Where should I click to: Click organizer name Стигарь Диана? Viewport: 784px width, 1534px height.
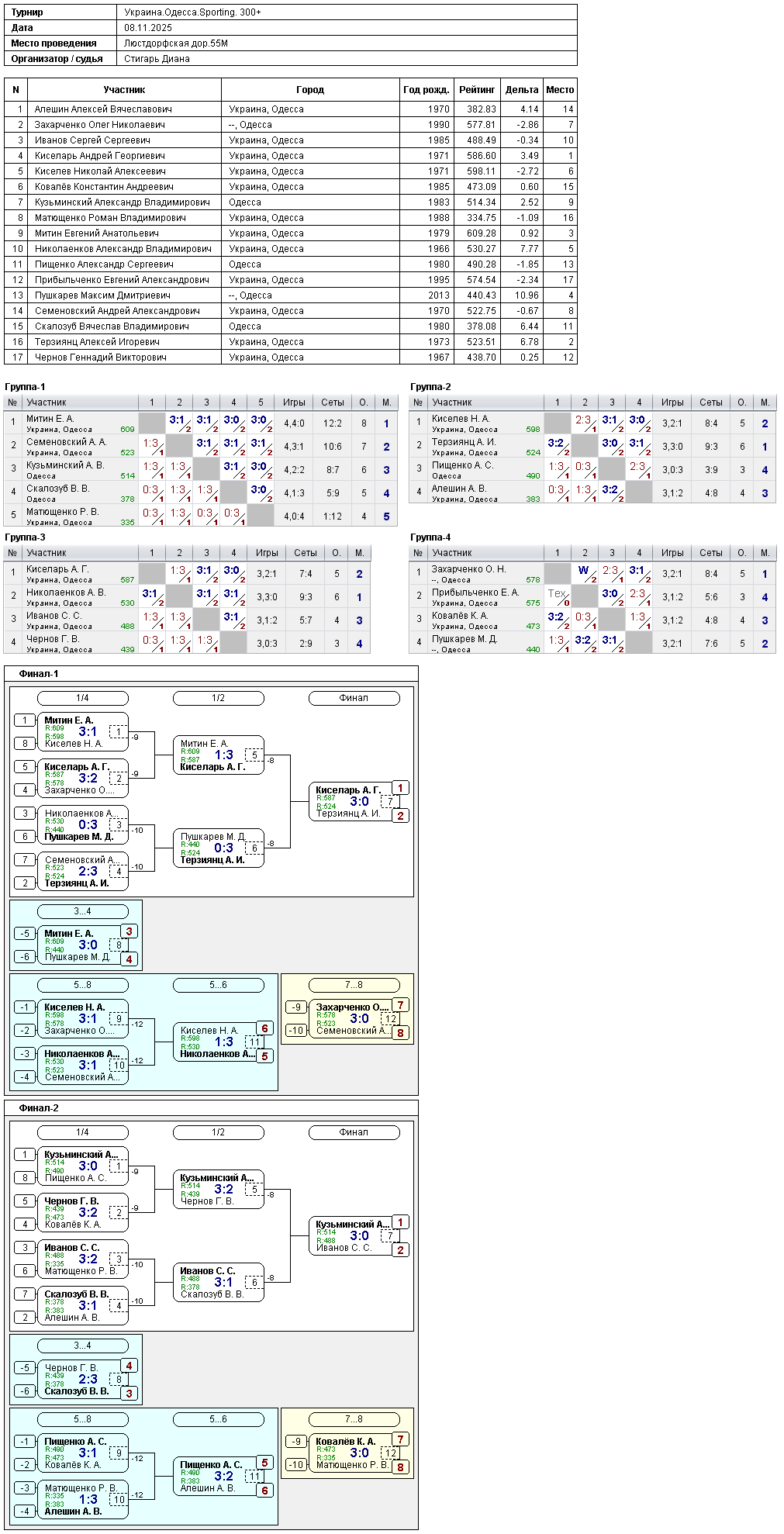click(157, 59)
